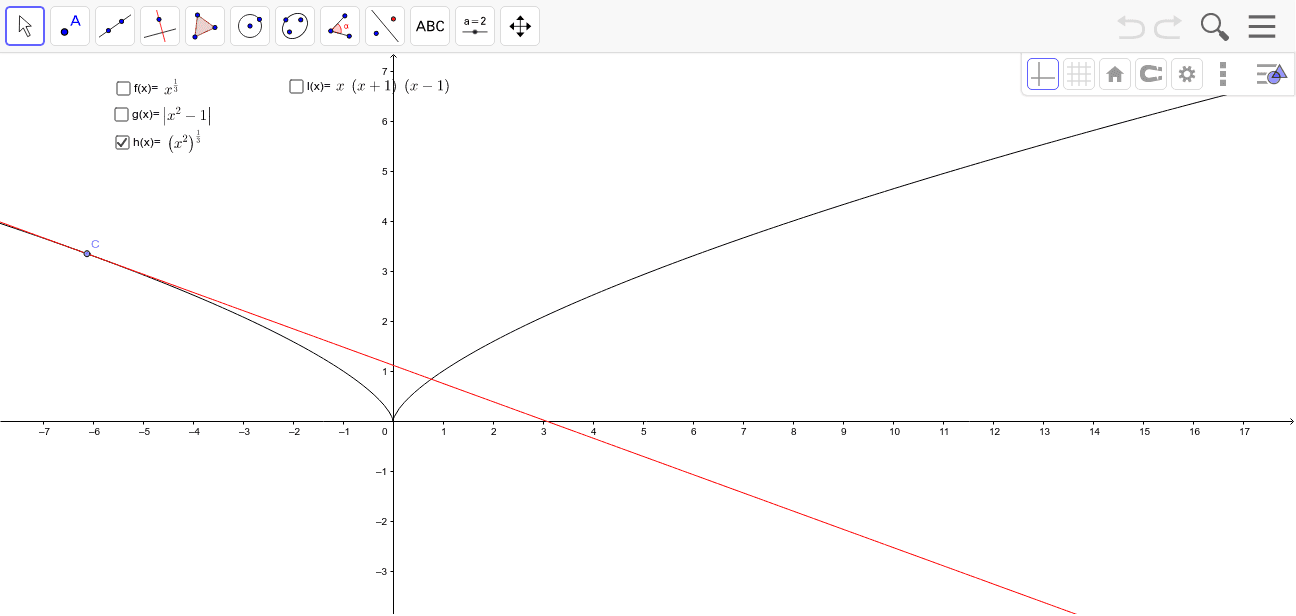Toggle grid display in style bar
Screen dimensions: 1296x616
[1079, 74]
